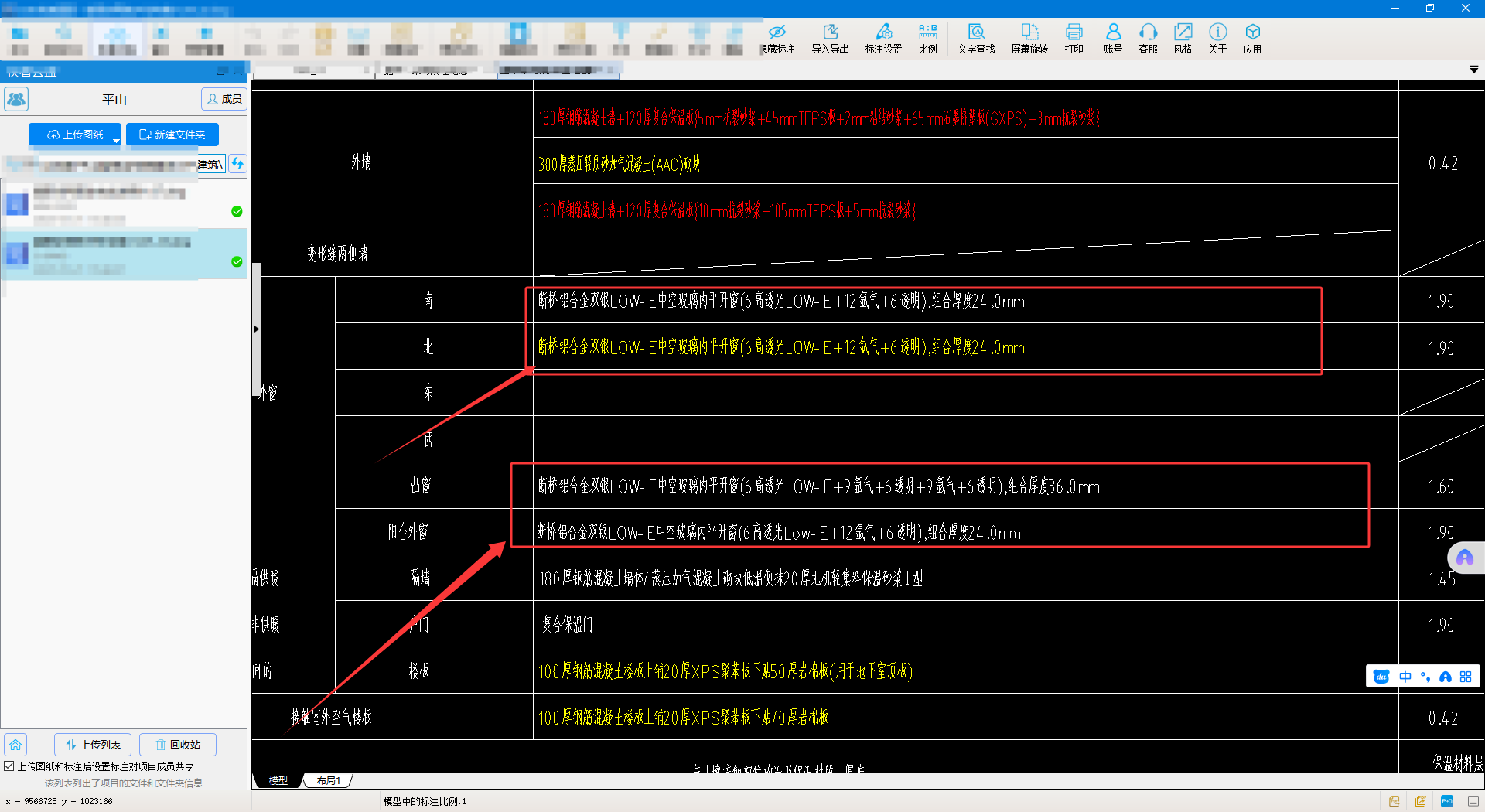This screenshot has height=812, width=1485.
Task: Click the team group icon beside 平山
Action: click(16, 99)
